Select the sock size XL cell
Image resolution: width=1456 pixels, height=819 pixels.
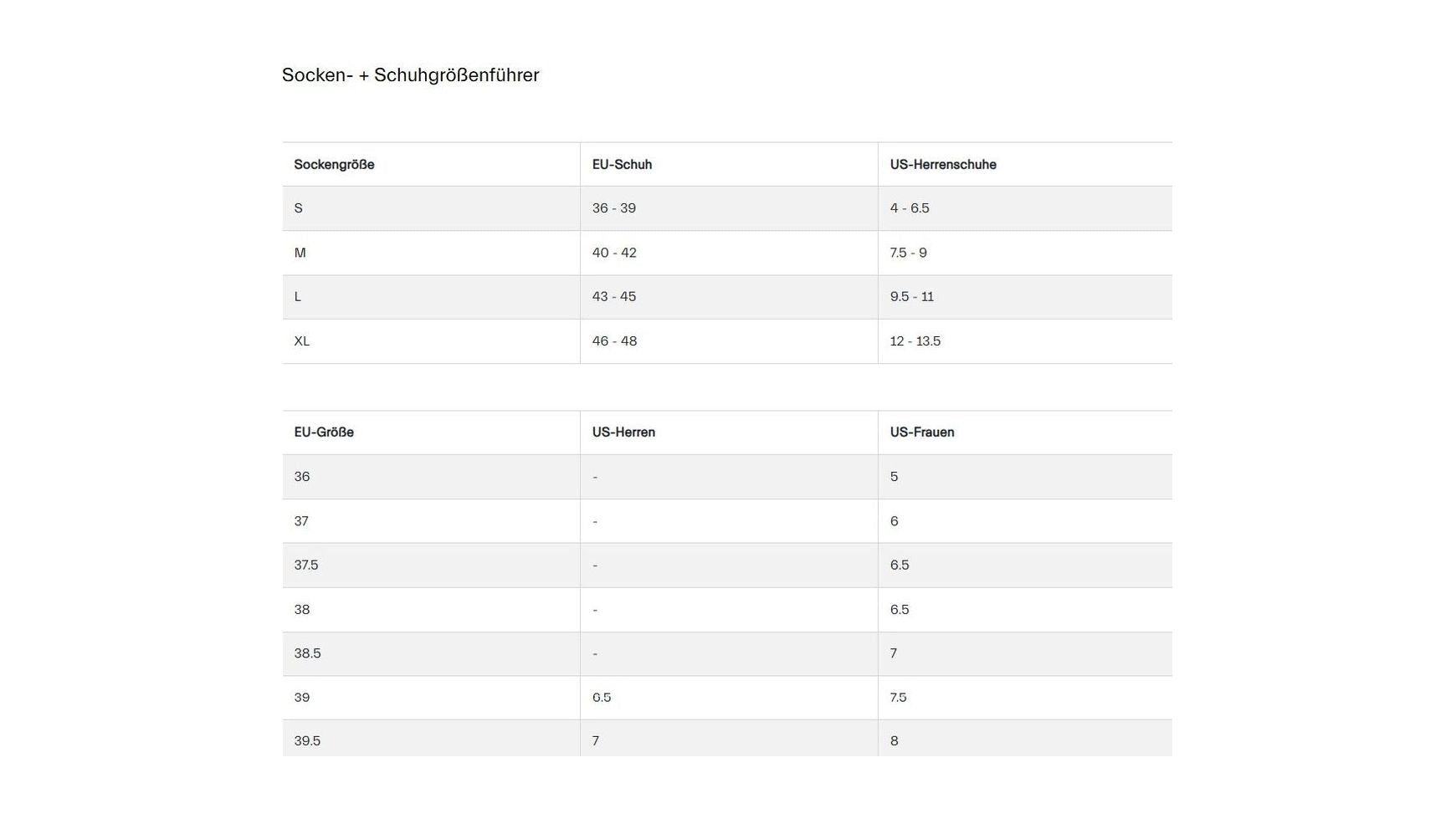(x=431, y=341)
